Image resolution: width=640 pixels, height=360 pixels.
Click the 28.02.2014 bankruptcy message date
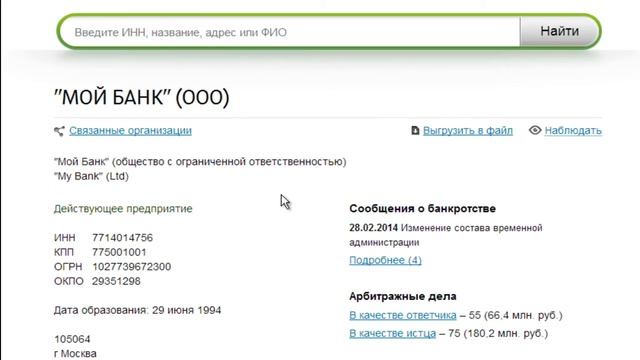(x=373, y=228)
